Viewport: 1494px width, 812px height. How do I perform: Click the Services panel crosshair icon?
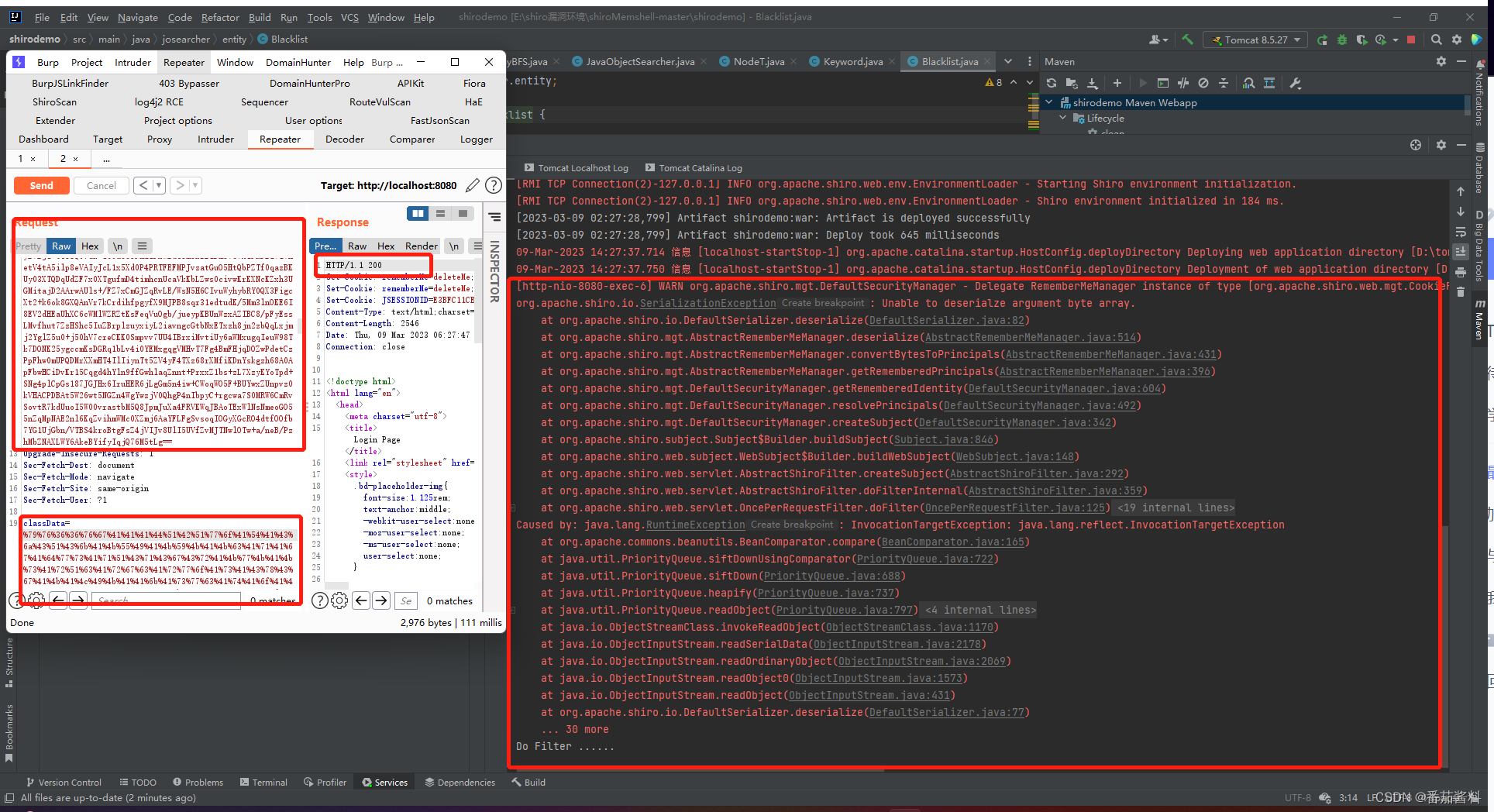click(1416, 145)
